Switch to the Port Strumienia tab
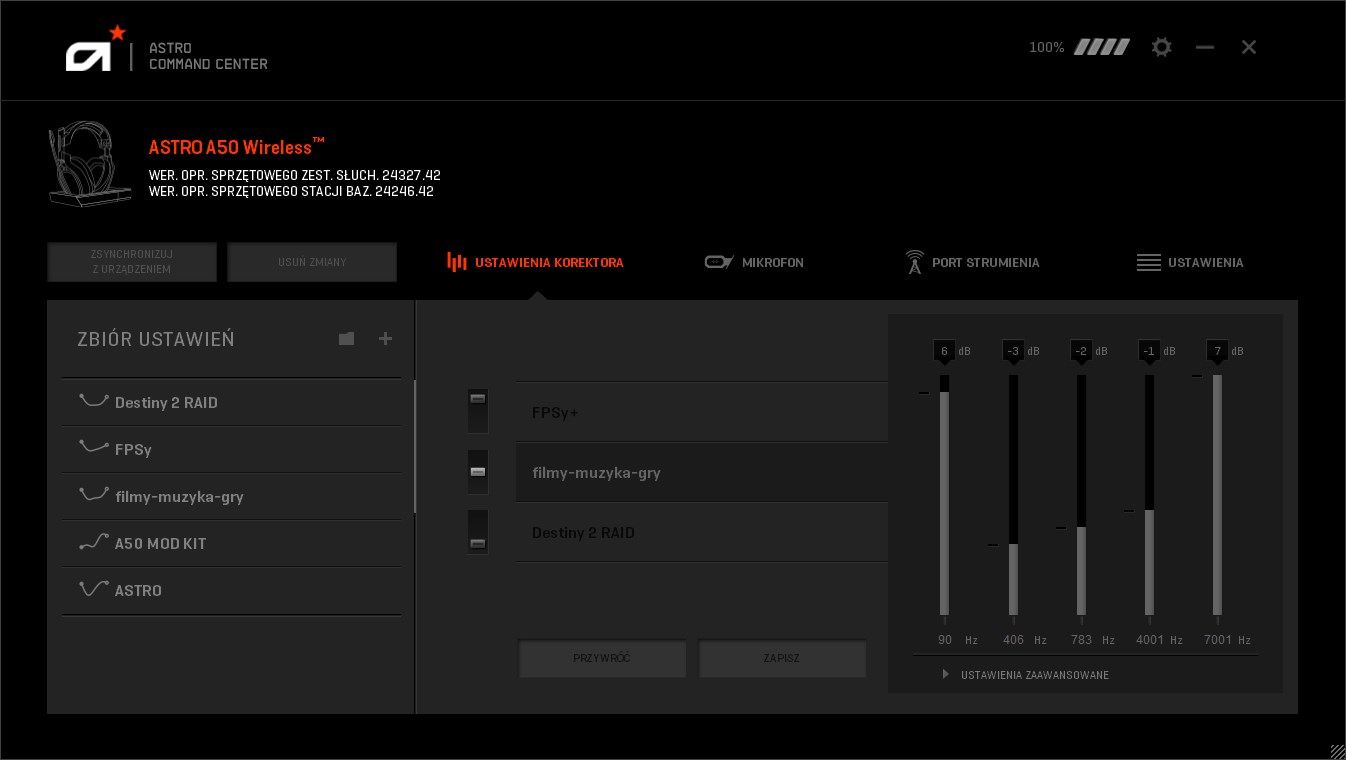The height and width of the screenshot is (760, 1346). 971,263
